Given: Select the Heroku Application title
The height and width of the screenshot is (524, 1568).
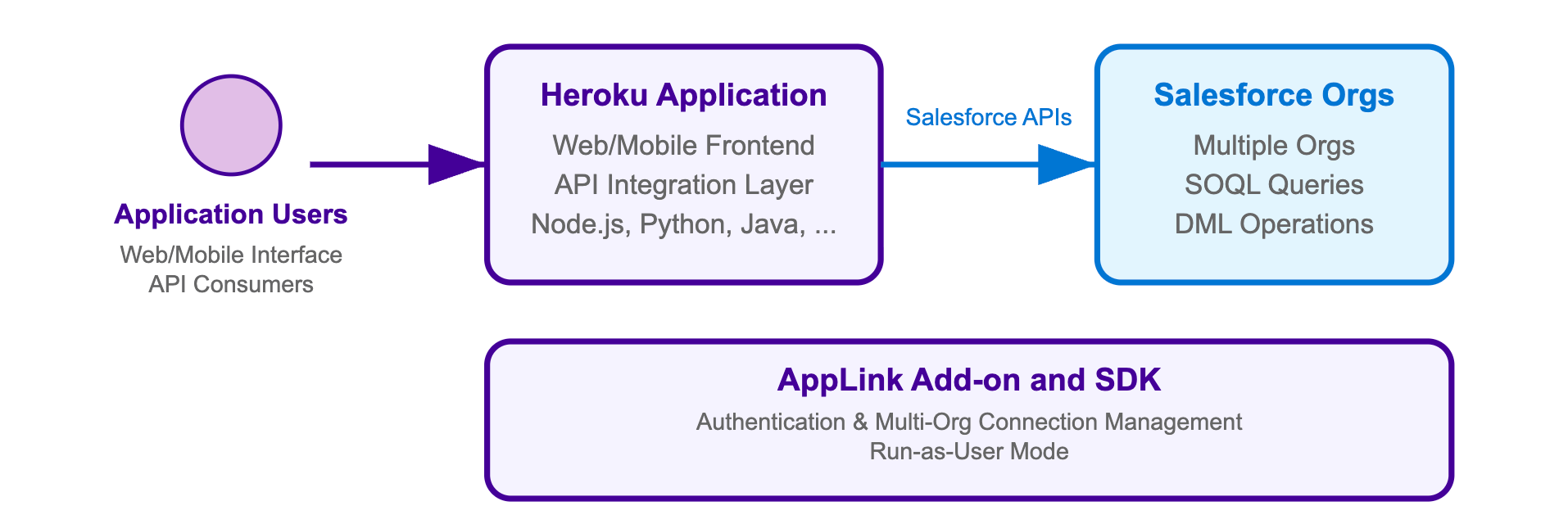Looking at the screenshot, I should click(683, 95).
